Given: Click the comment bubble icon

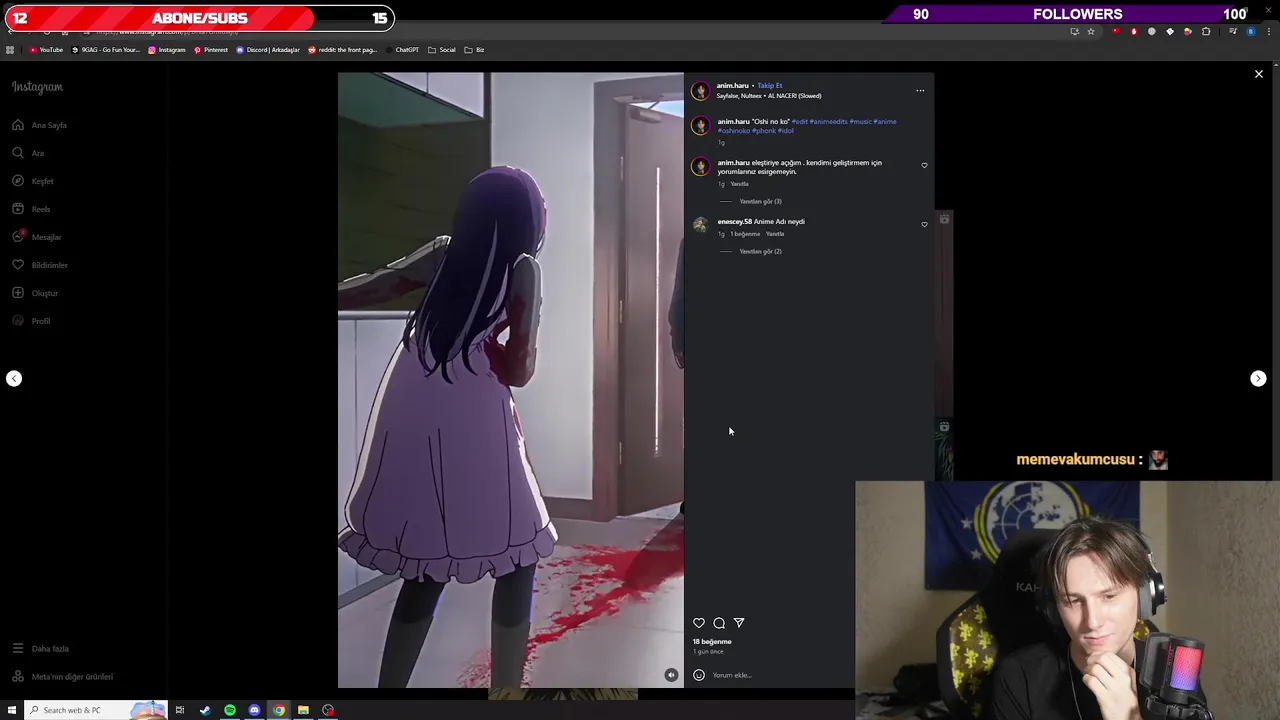Looking at the screenshot, I should click(719, 623).
